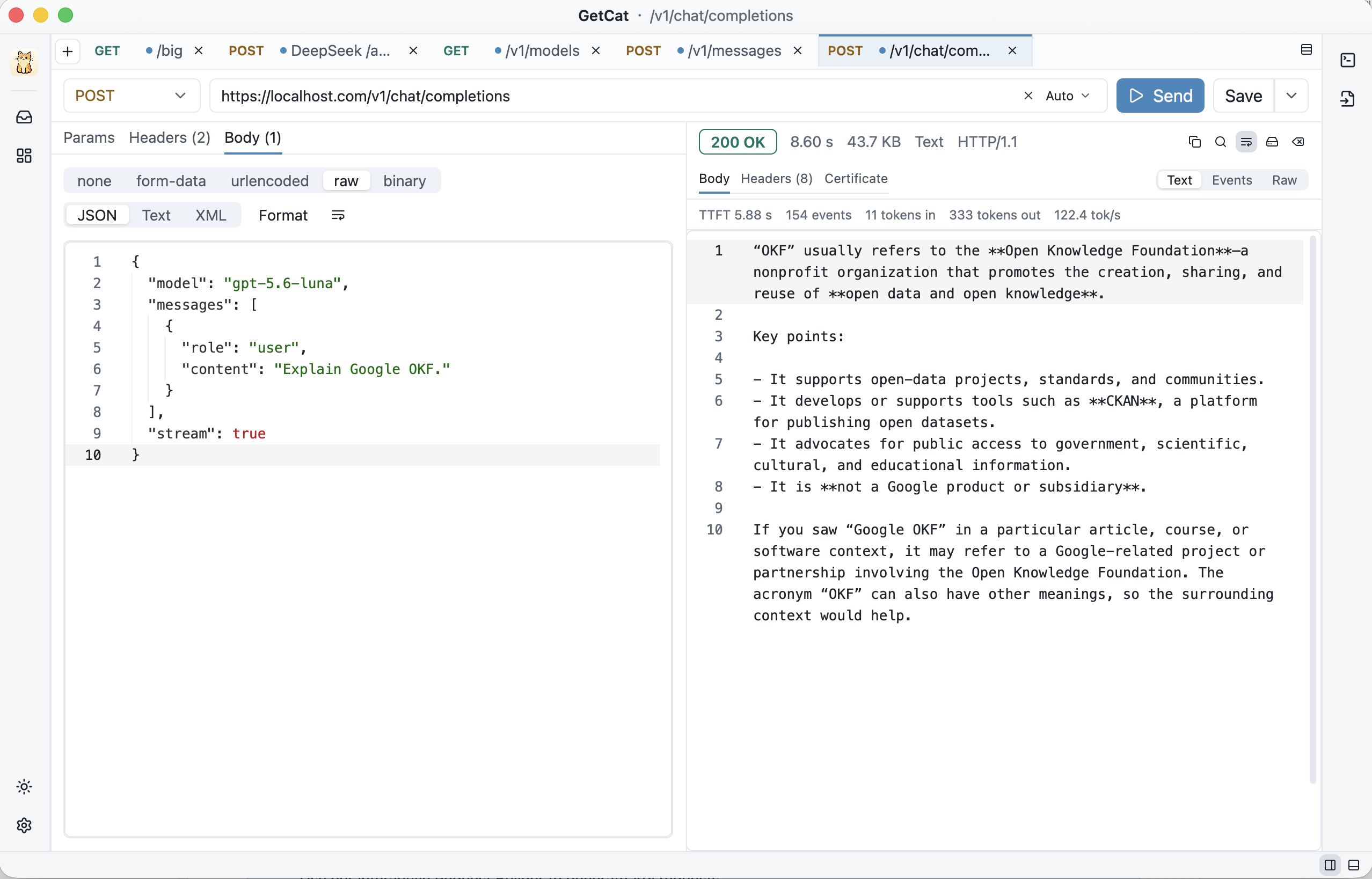Send the request

pos(1160,96)
